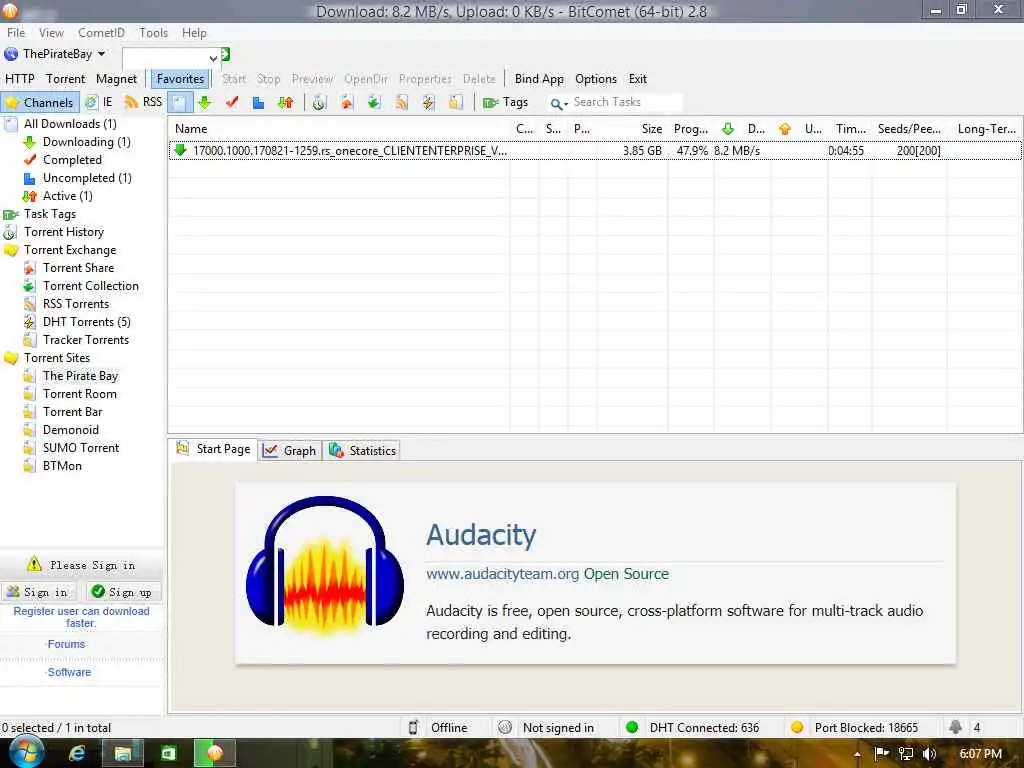Open Internet Explorer from the taskbar

pos(77,754)
